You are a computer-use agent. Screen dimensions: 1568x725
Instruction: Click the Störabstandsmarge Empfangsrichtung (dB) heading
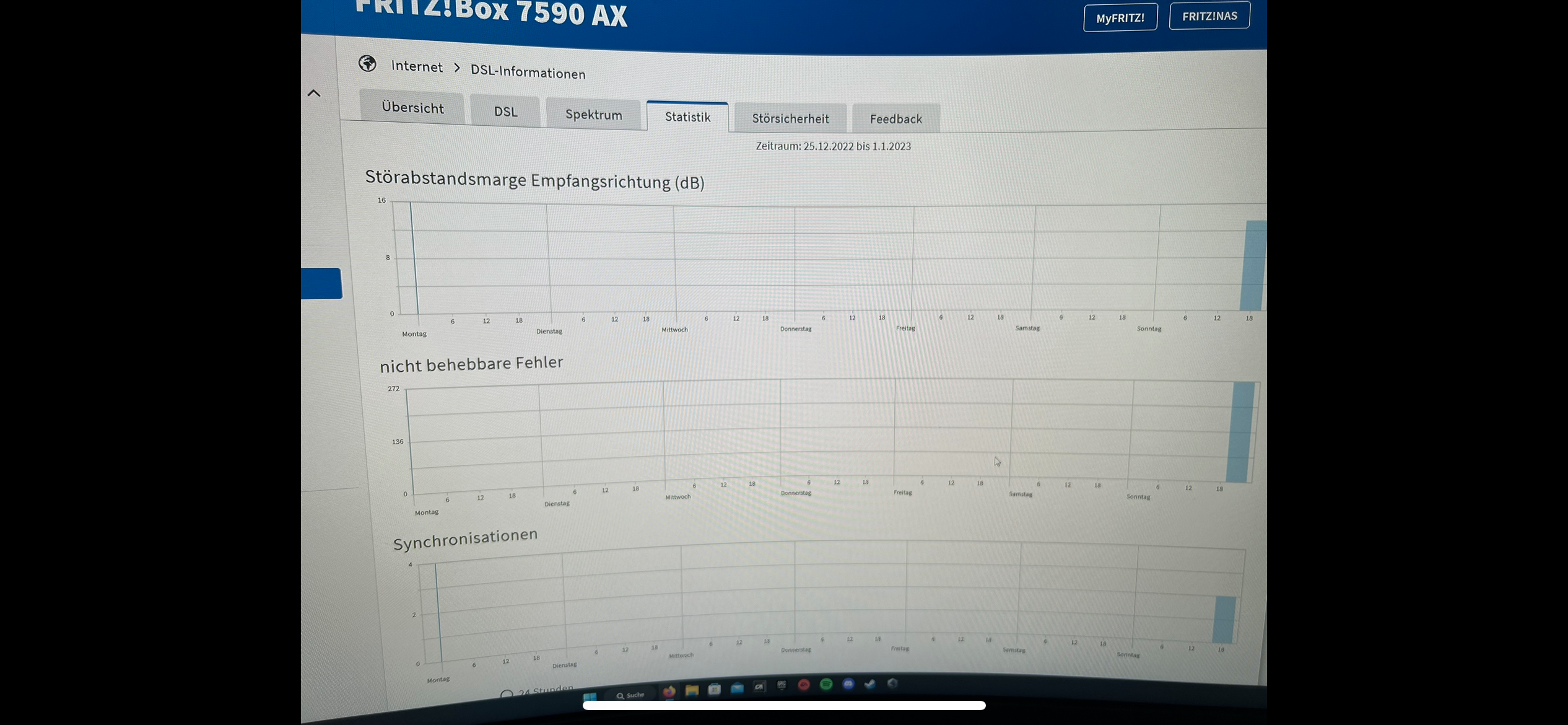tap(534, 180)
